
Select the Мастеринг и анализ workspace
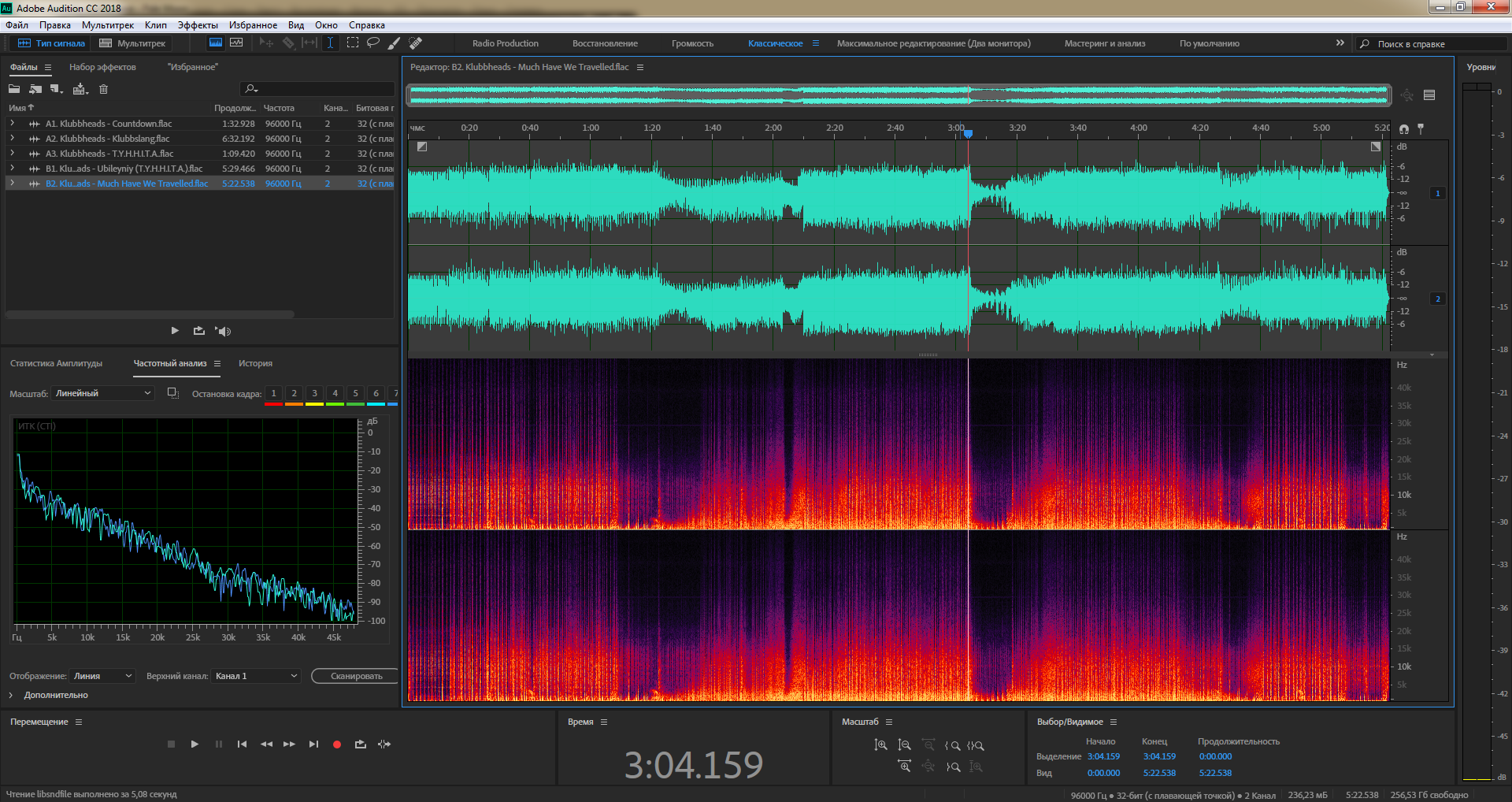[1105, 43]
